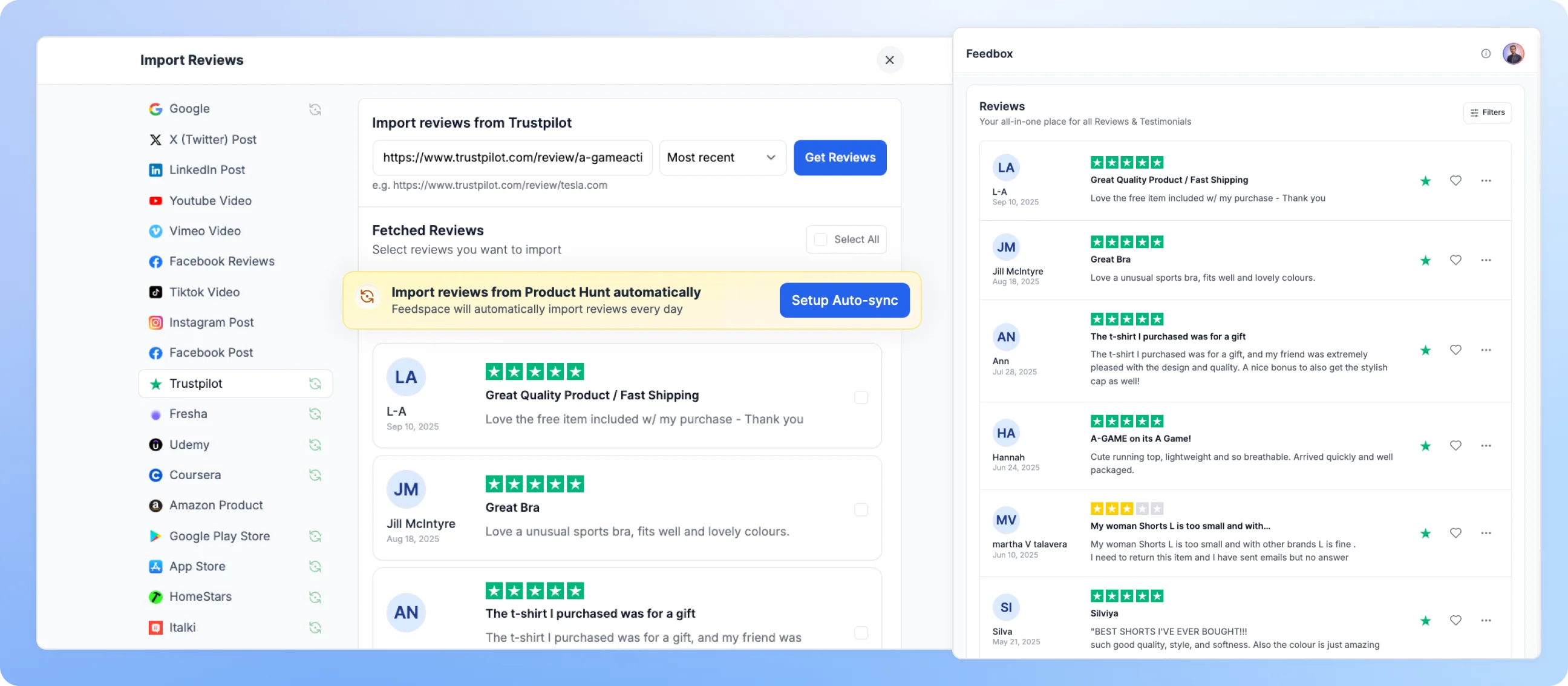The width and height of the screenshot is (1568, 686).
Task: Open the more options menu on Silva's review
Action: [x=1486, y=620]
